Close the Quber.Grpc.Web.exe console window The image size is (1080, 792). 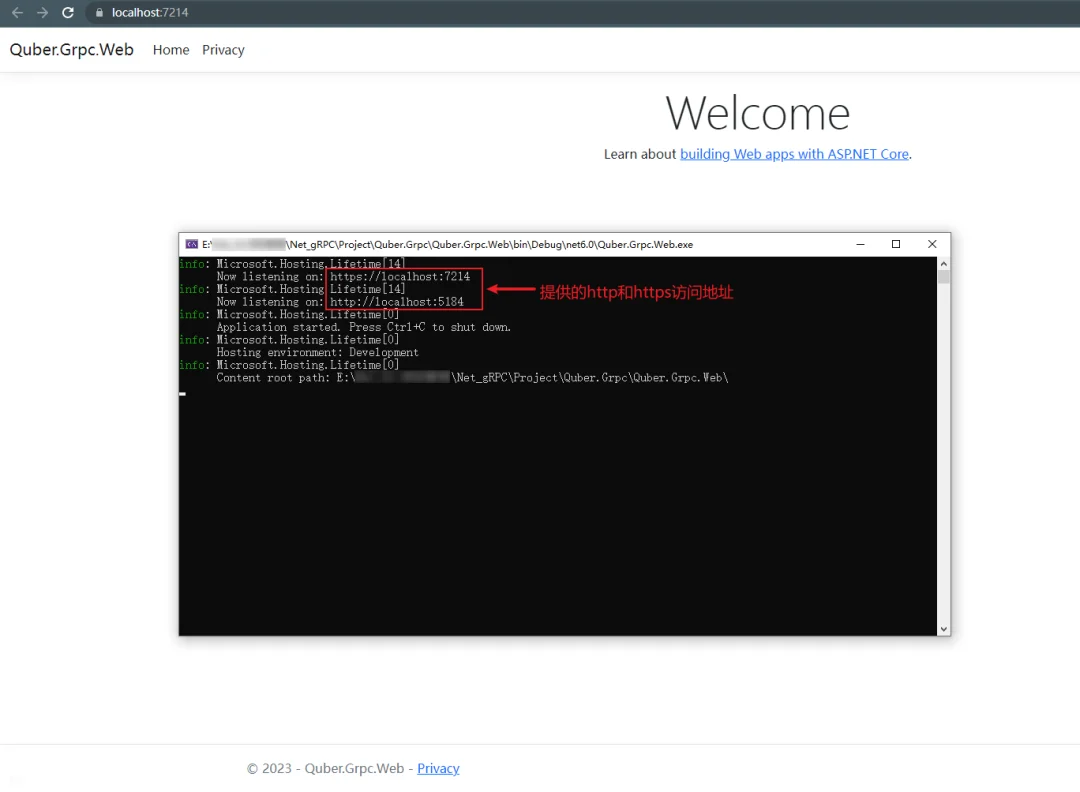(x=932, y=244)
